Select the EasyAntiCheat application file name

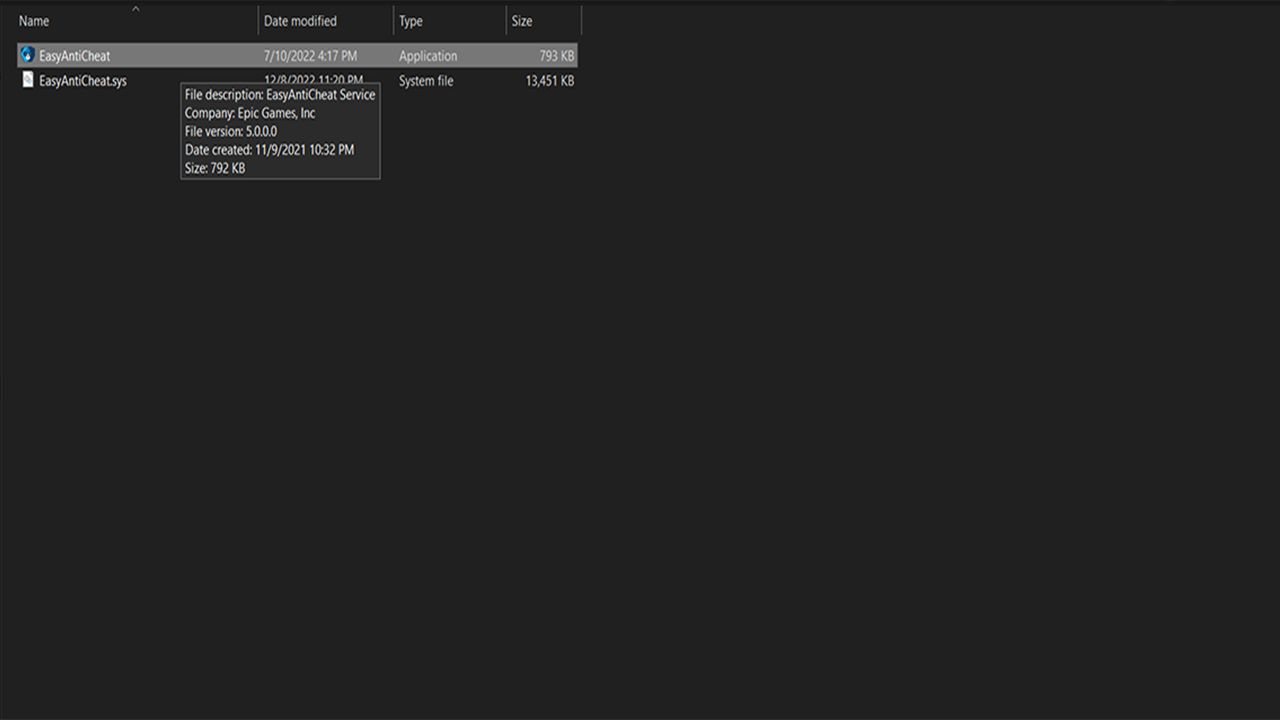tap(75, 56)
